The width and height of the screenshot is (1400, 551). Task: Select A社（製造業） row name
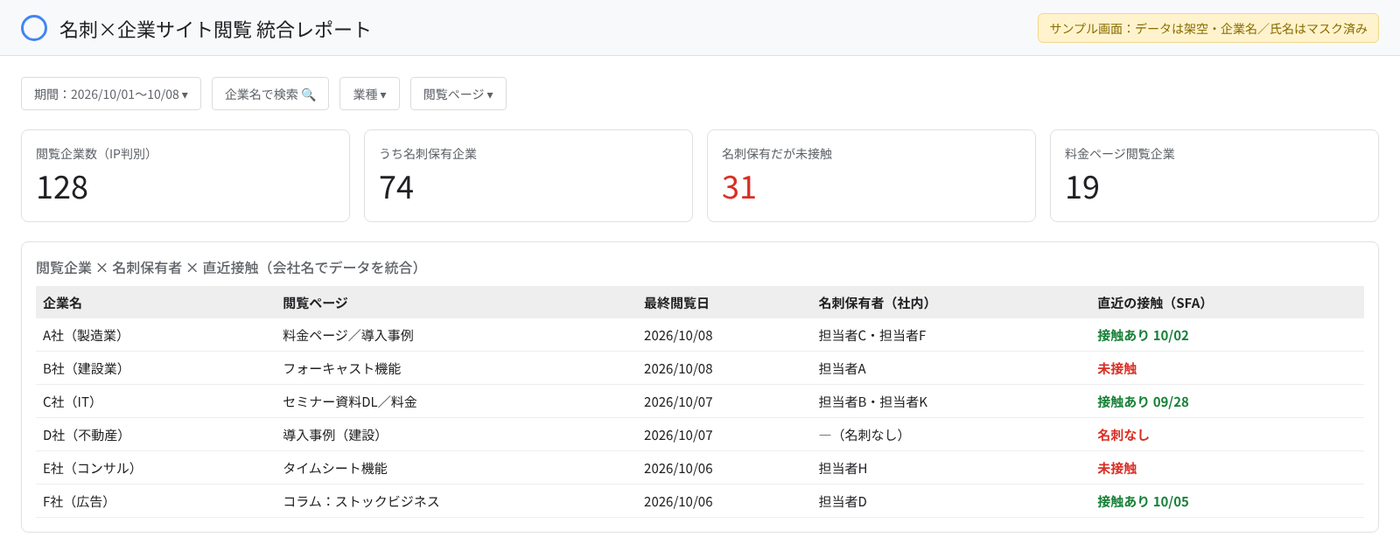tap(83, 335)
